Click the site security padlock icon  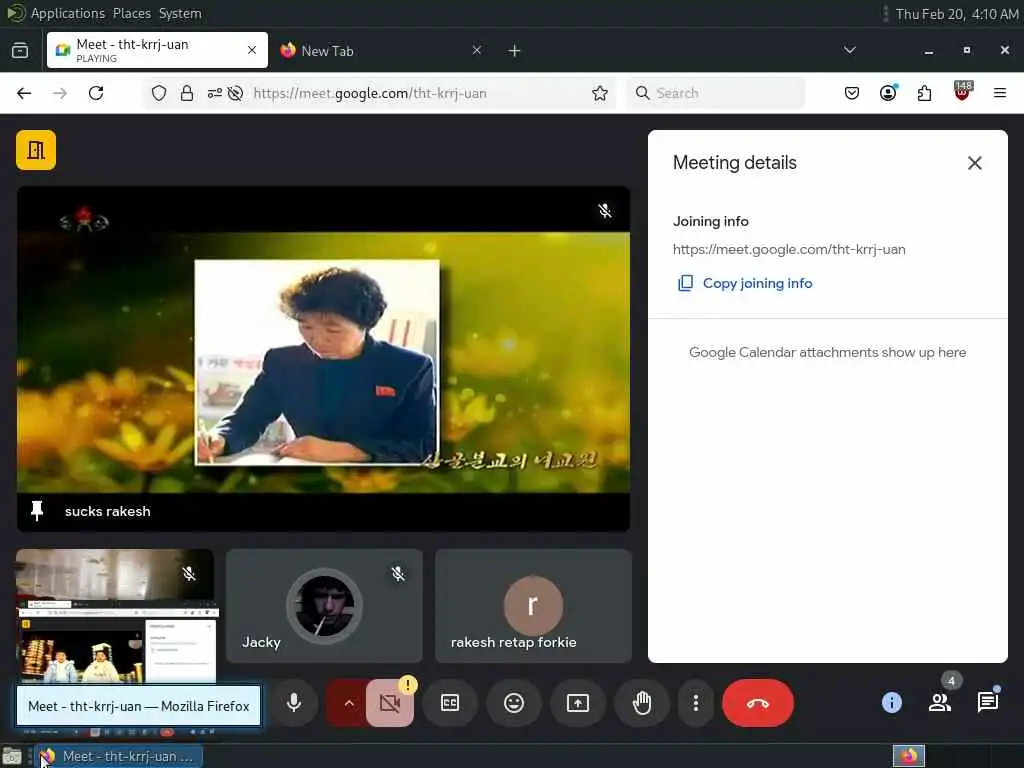tap(187, 93)
